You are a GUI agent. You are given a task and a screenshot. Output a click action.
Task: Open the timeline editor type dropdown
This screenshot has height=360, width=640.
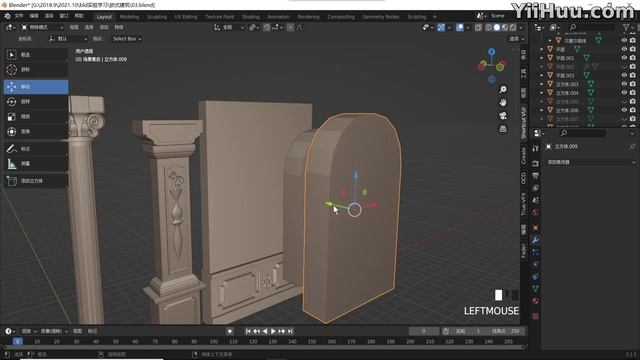coord(10,331)
